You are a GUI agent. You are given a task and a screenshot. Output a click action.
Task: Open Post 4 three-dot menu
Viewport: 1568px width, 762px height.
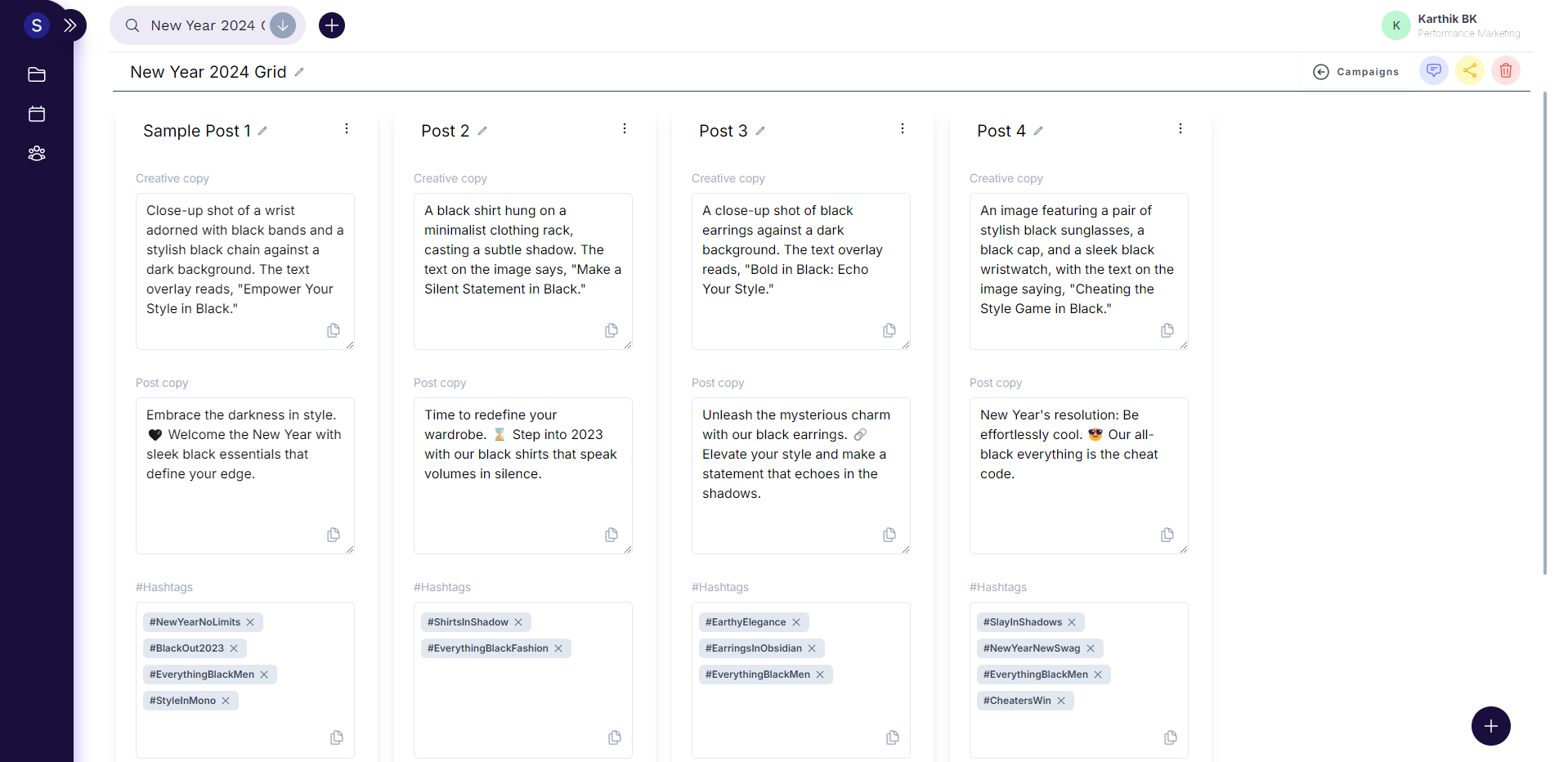pyautogui.click(x=1180, y=128)
